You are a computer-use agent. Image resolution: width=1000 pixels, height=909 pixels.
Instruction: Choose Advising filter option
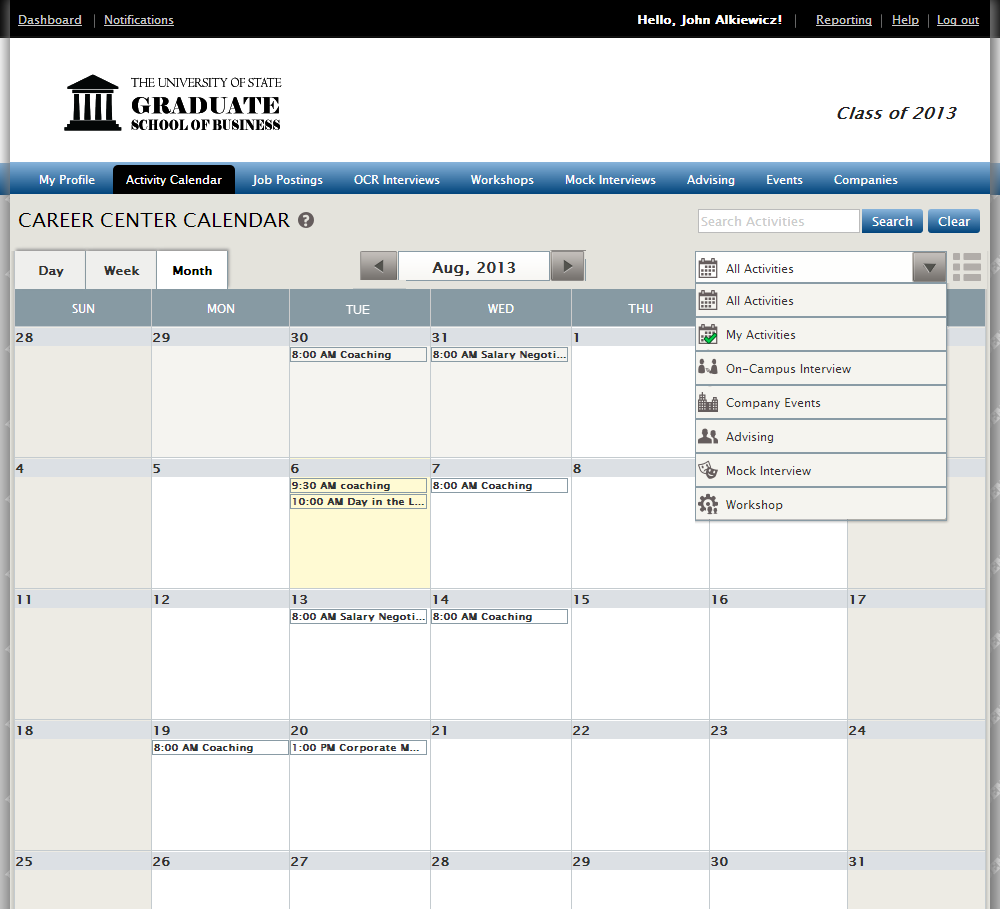pyautogui.click(x=821, y=436)
